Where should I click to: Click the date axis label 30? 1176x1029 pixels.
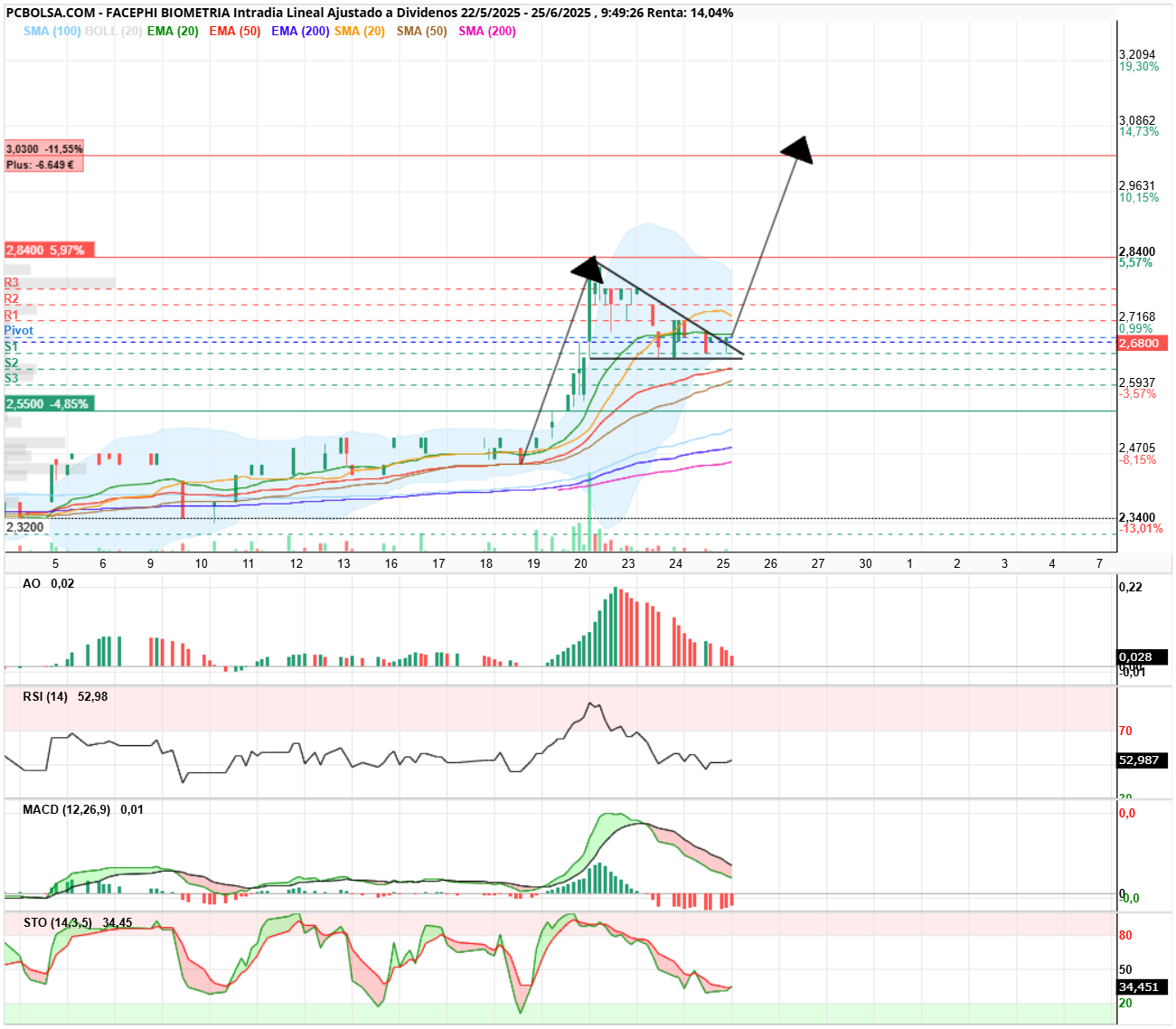pos(865,563)
